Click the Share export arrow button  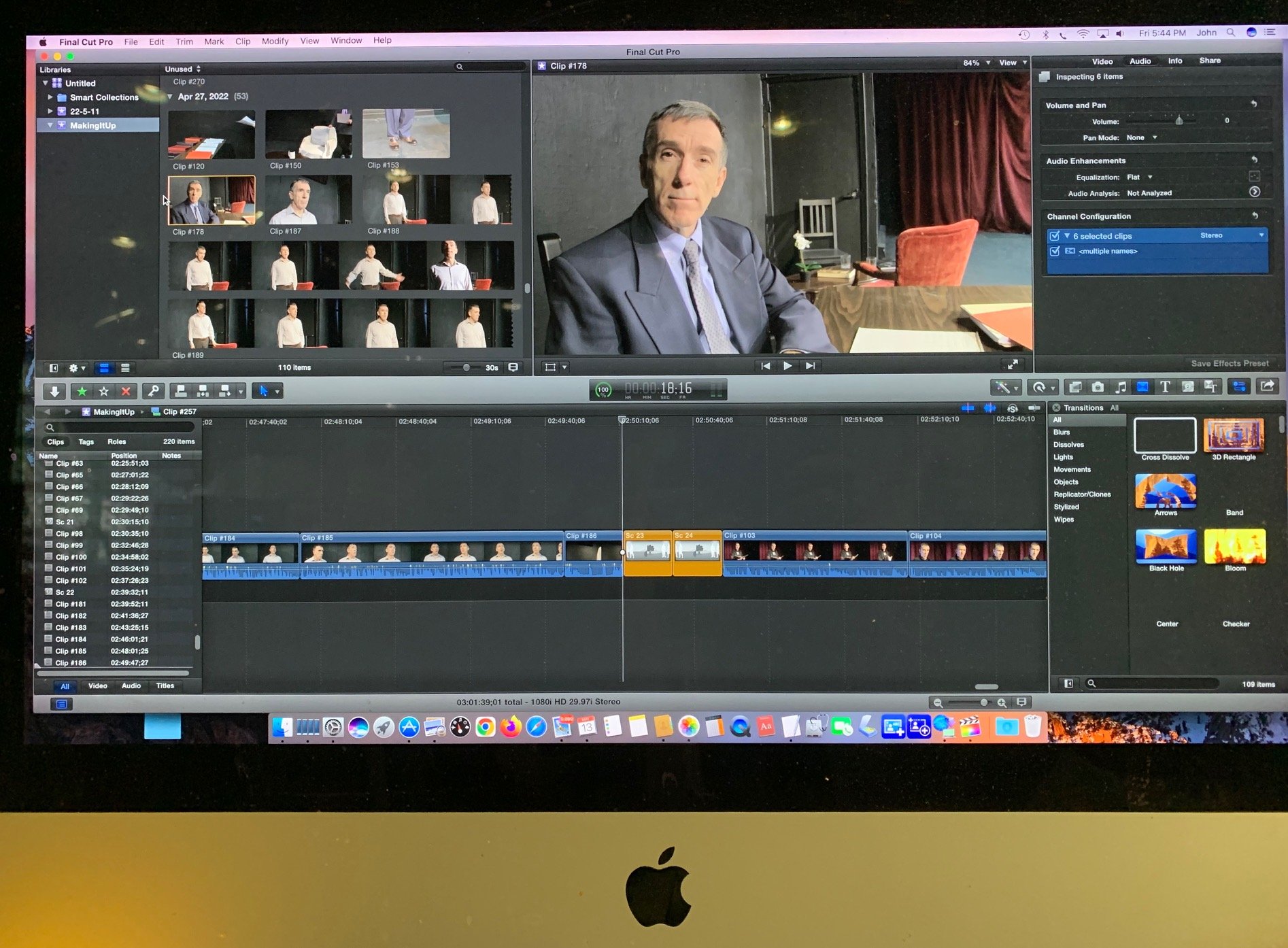(x=1268, y=386)
